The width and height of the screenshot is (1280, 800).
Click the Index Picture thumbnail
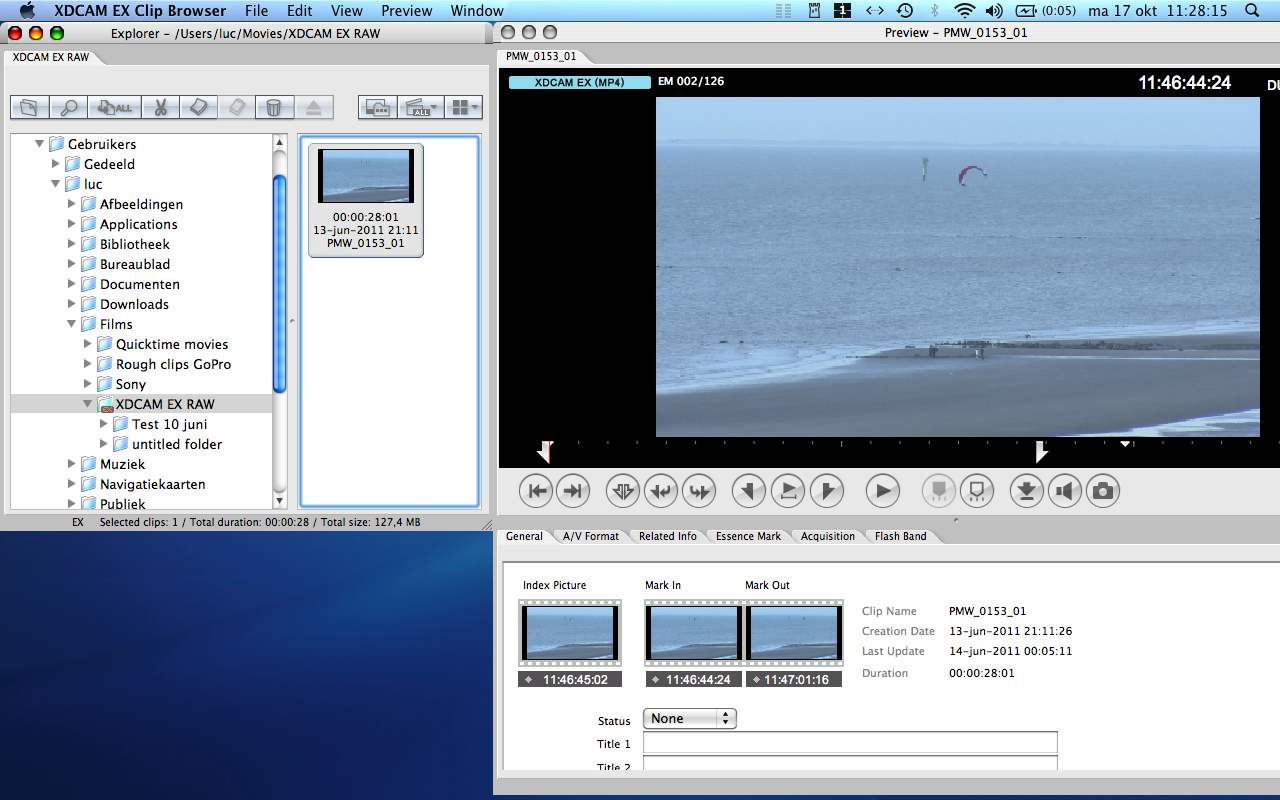point(570,633)
